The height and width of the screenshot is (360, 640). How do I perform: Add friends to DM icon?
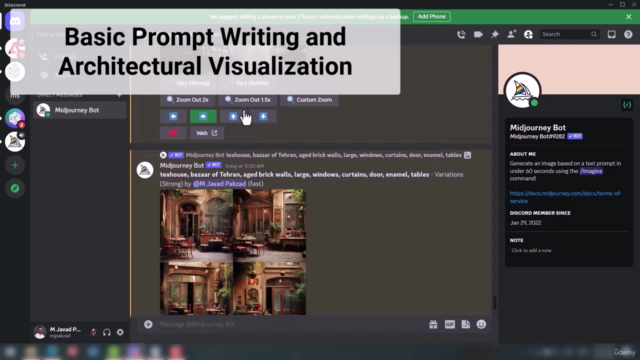point(511,34)
